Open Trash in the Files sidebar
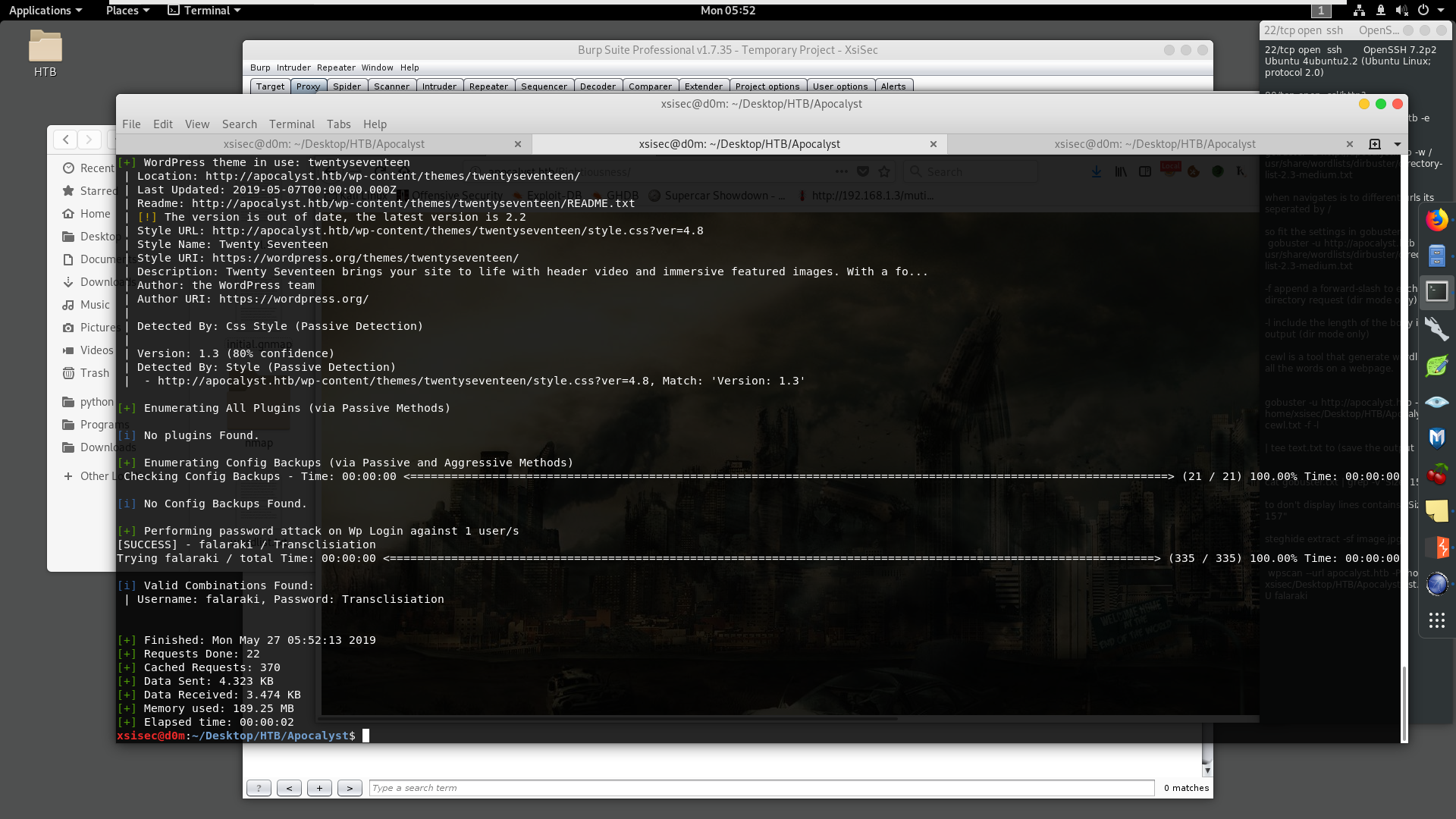1456x819 pixels. point(86,373)
